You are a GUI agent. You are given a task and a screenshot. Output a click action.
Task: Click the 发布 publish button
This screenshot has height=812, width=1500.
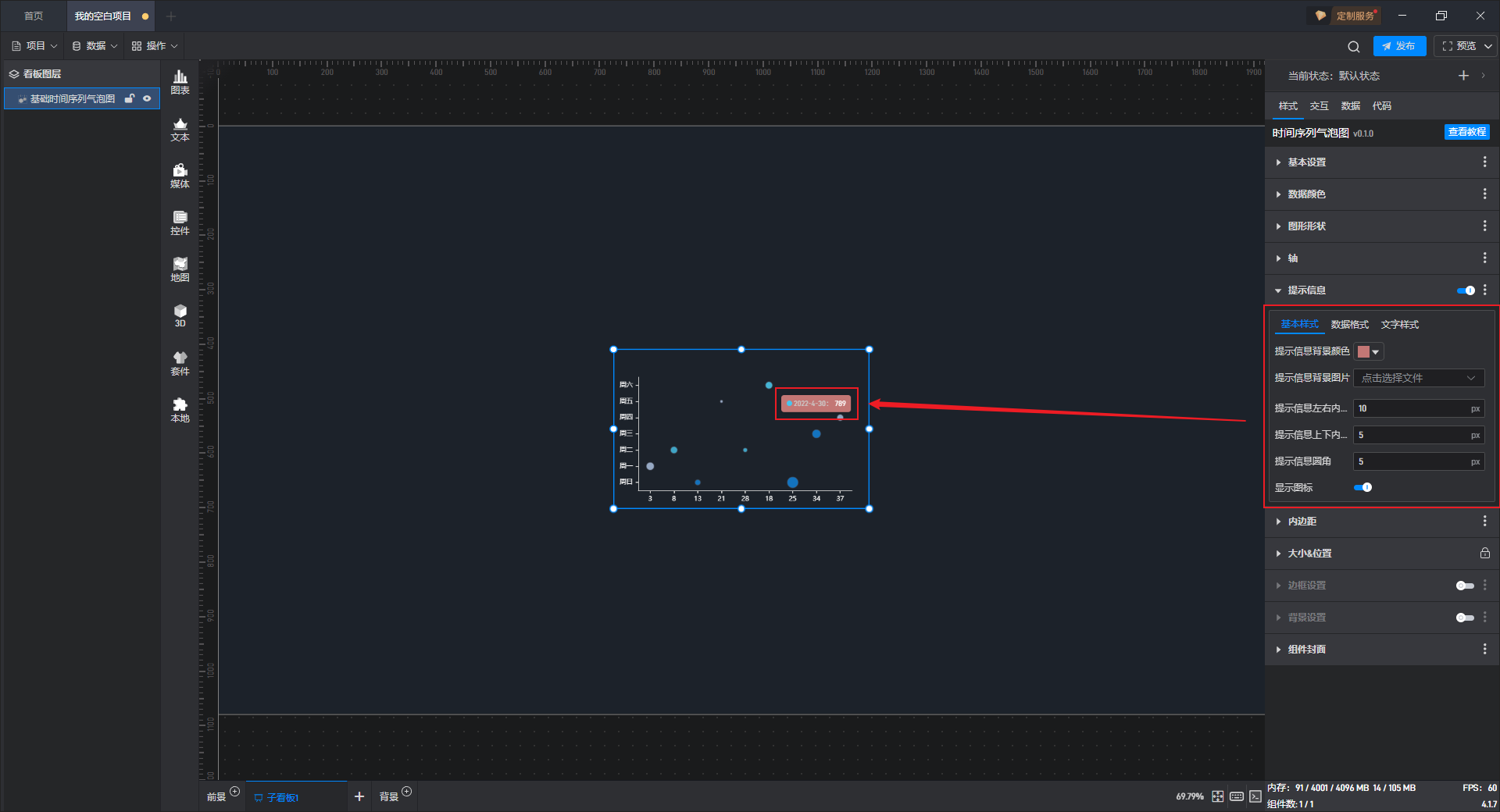(x=1399, y=46)
